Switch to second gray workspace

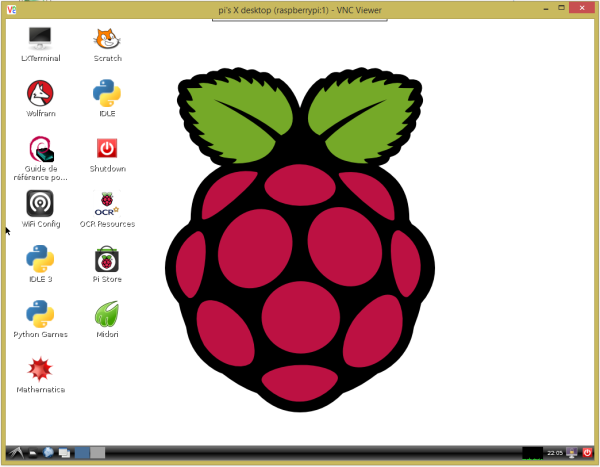(x=97, y=453)
